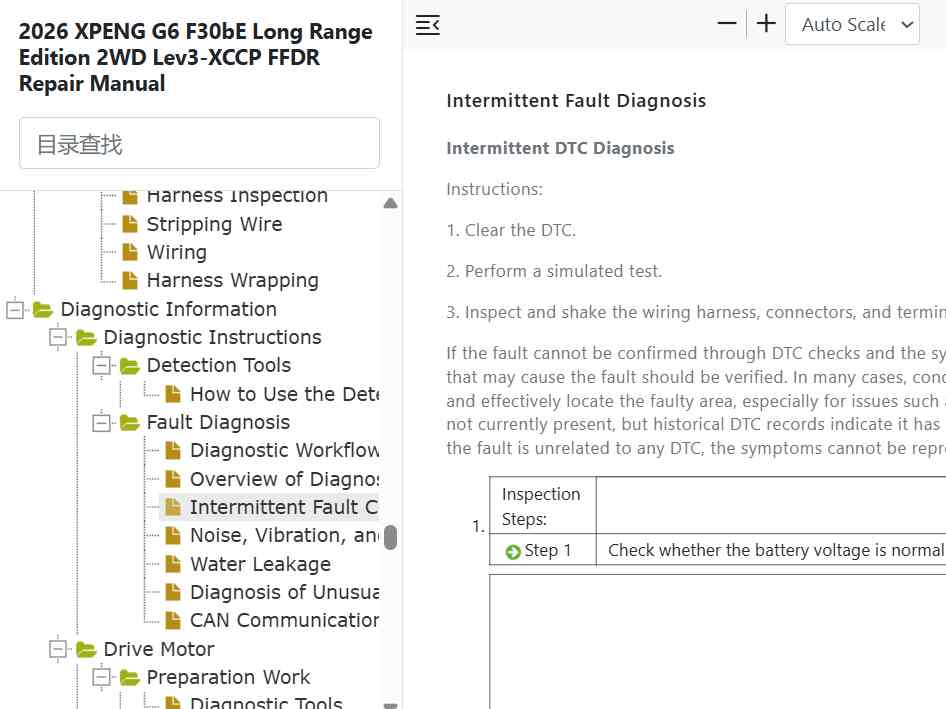Open the Diagnostic Workflow page
The image size is (946, 709).
(284, 451)
